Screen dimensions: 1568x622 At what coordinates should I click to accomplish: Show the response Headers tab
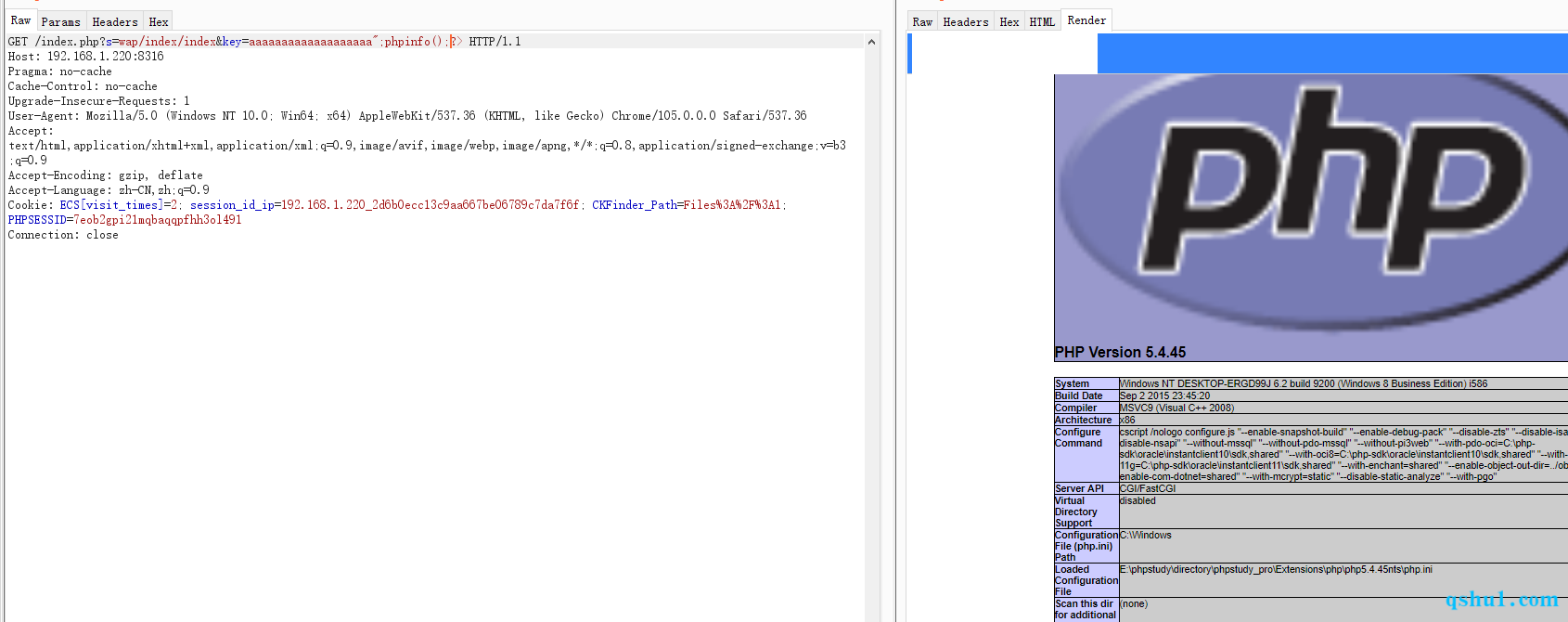[x=966, y=21]
